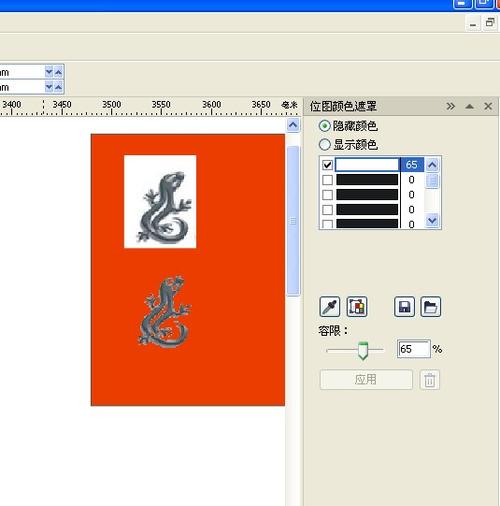Screen dimensions: 500x506
Task: Select the masked lizard bitmap on orange
Action: coord(164,312)
